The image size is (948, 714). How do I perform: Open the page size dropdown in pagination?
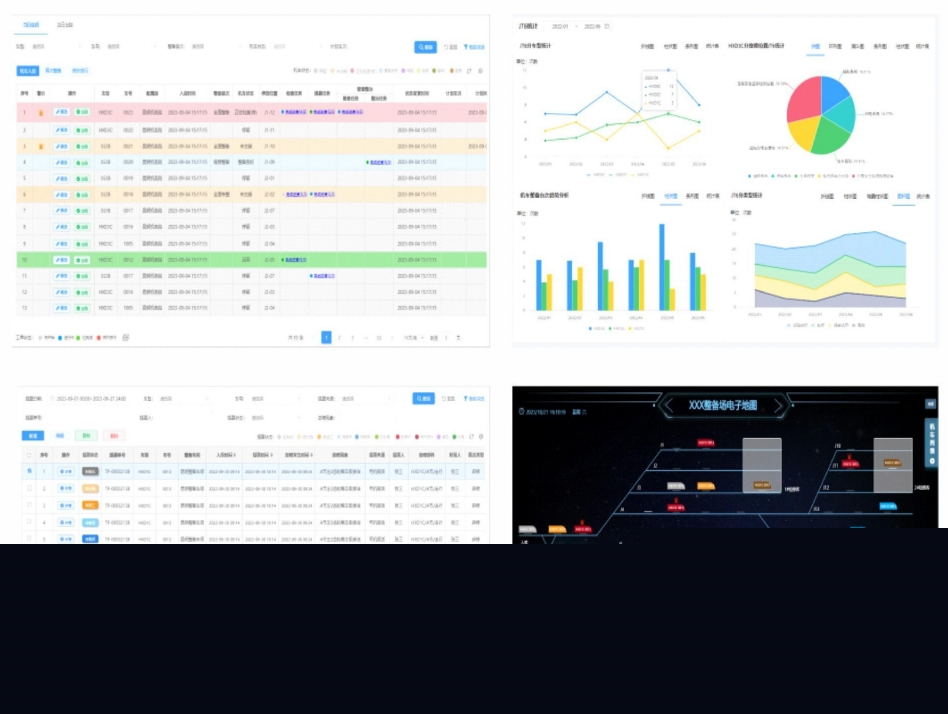click(x=410, y=338)
